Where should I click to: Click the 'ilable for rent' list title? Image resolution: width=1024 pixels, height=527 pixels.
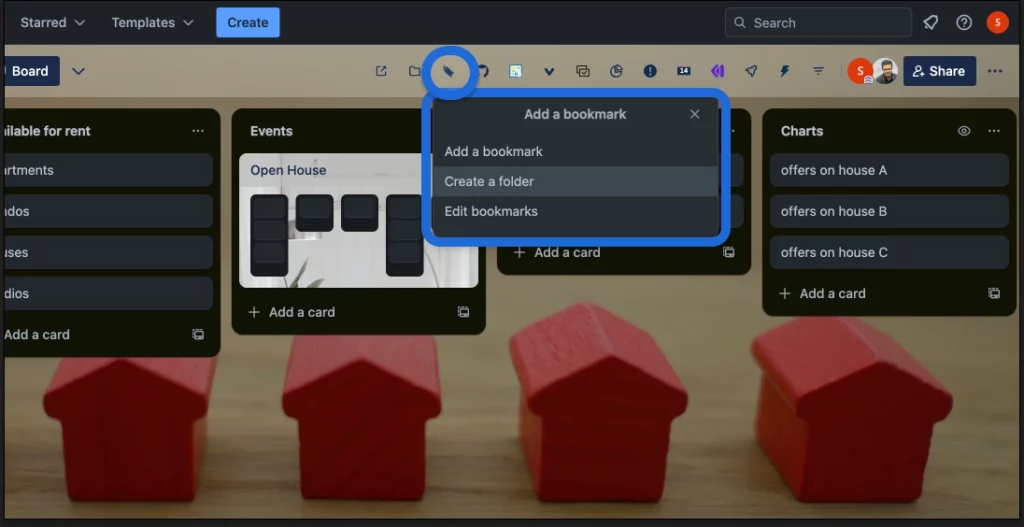click(47, 131)
